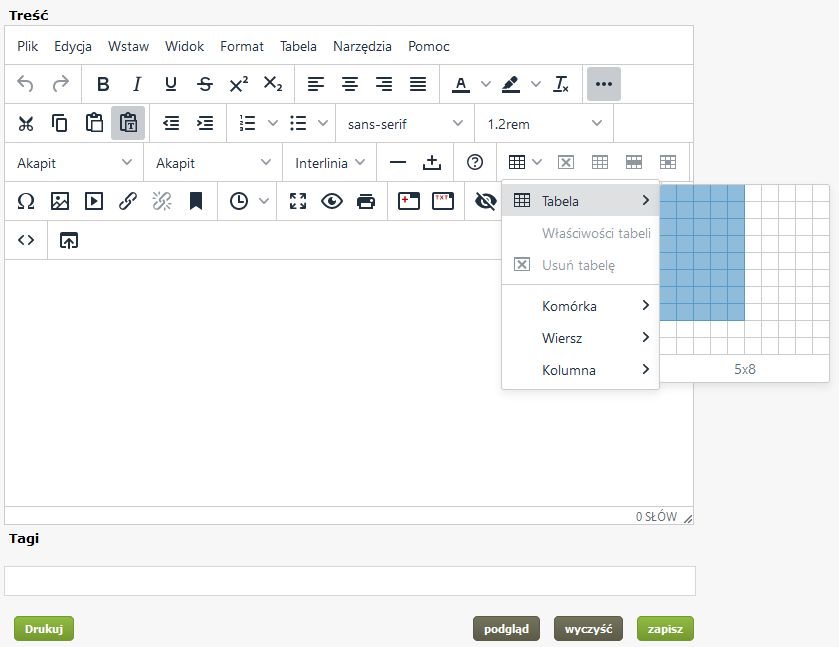
Task: Expand the Interlinia line height dropdown
Action: tap(330, 162)
